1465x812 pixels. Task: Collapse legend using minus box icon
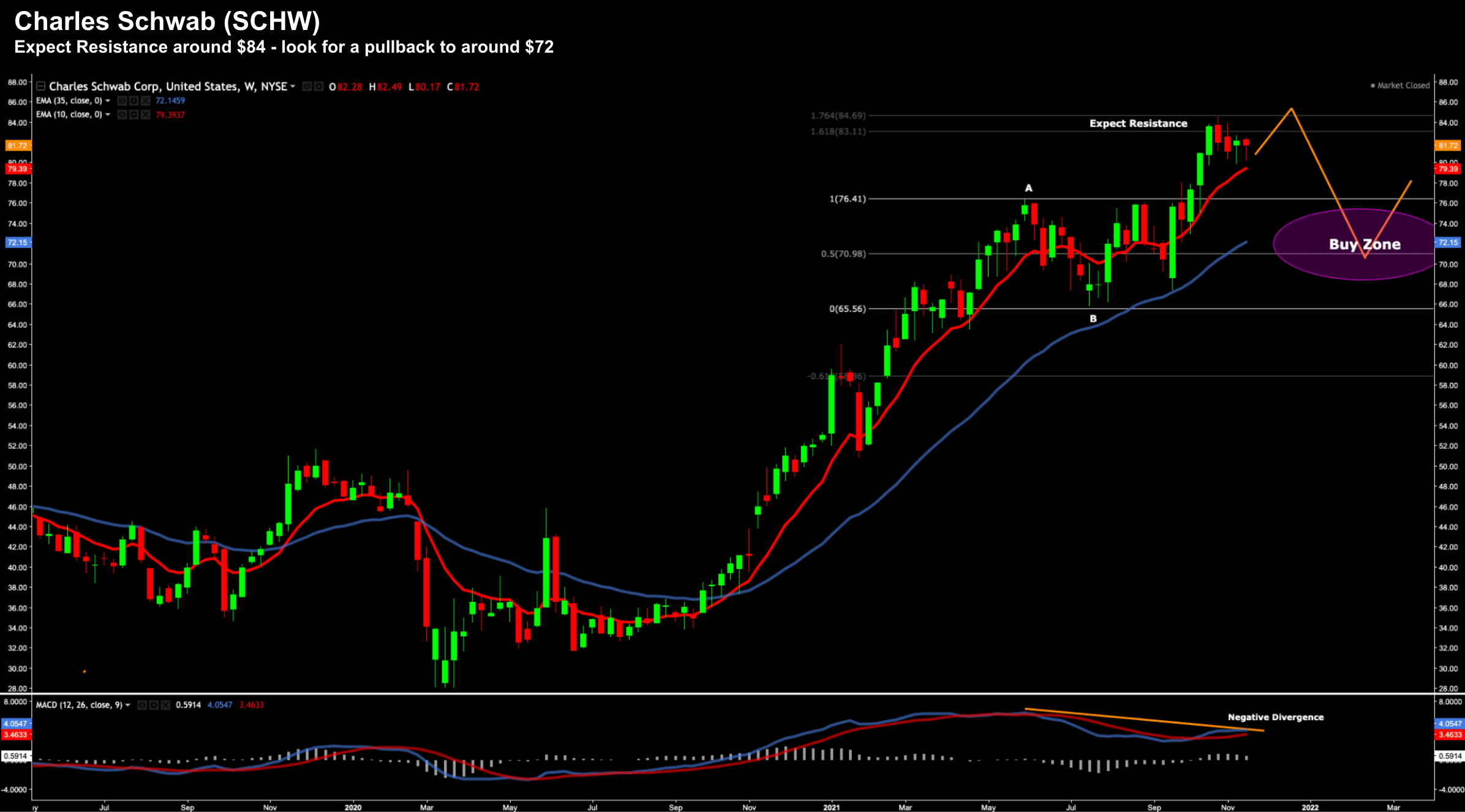point(40,86)
